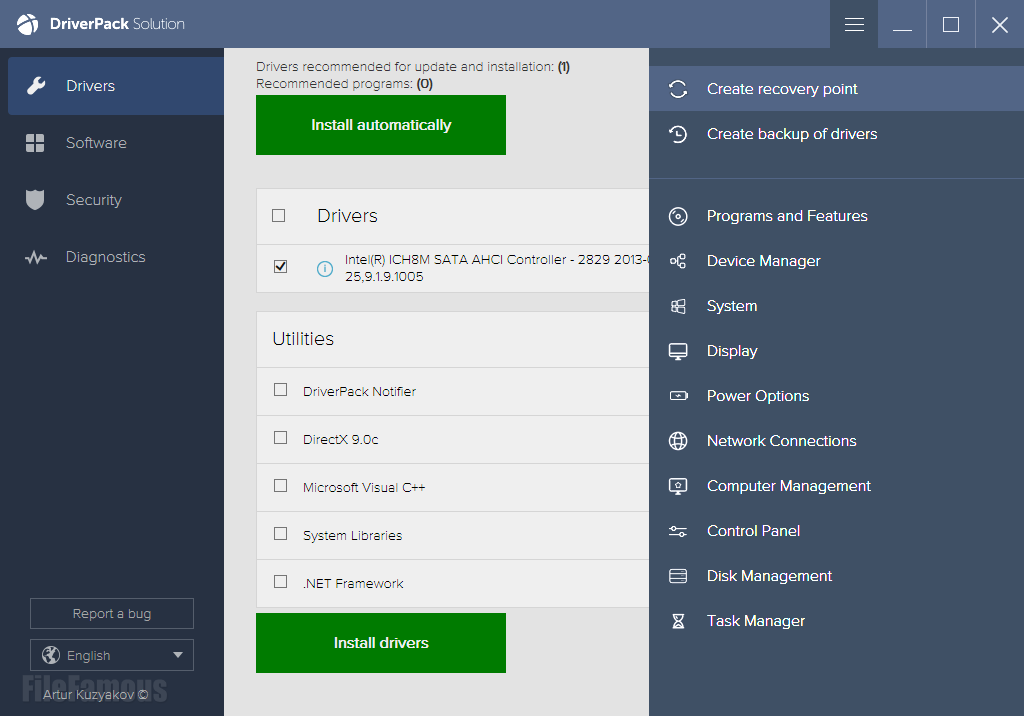Minimize the DriverPack Solution window
The image size is (1024, 716).
tap(902, 24)
